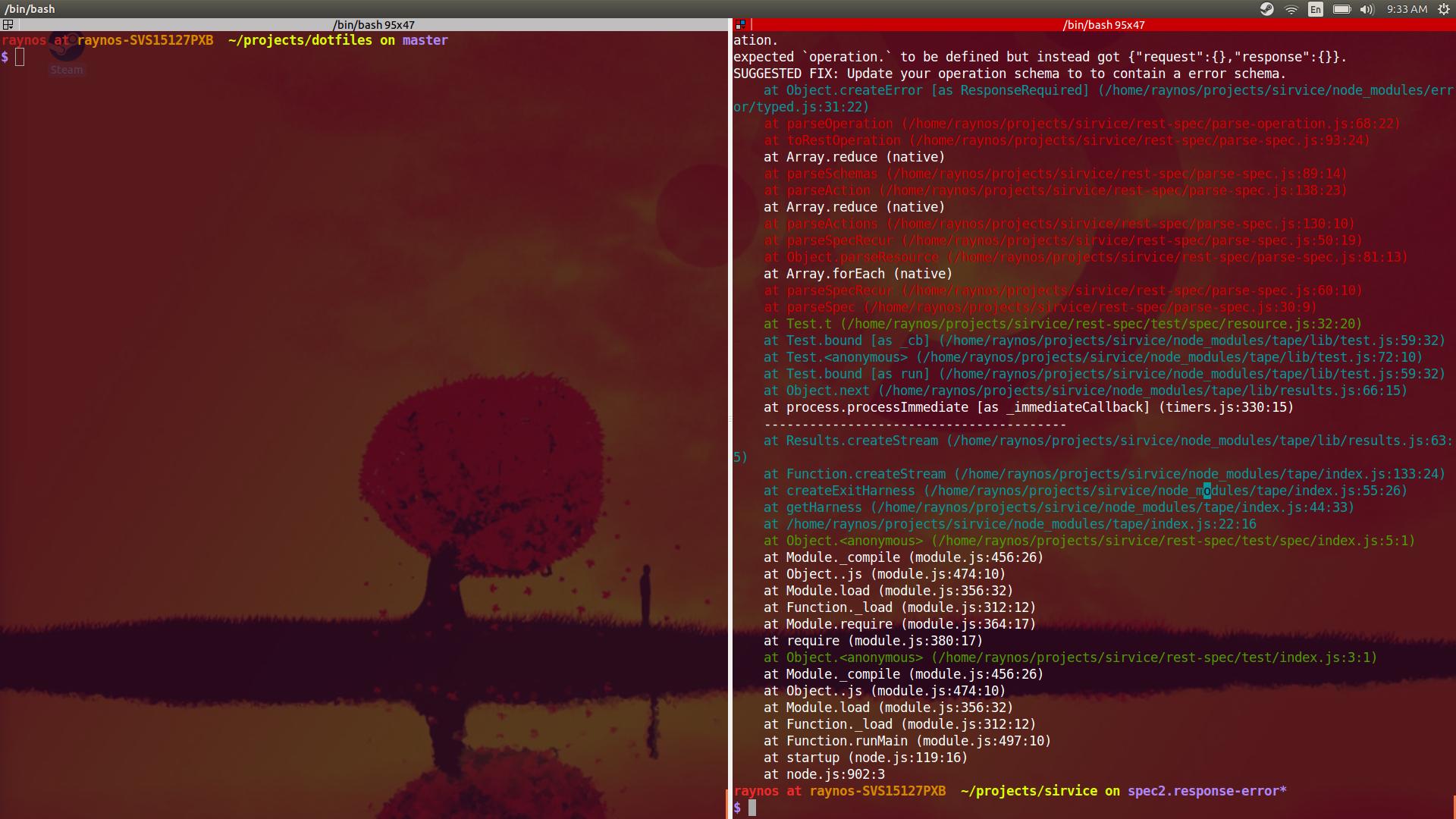
Task: Place cursor at the right terminal's $ prompt
Action: 752,808
